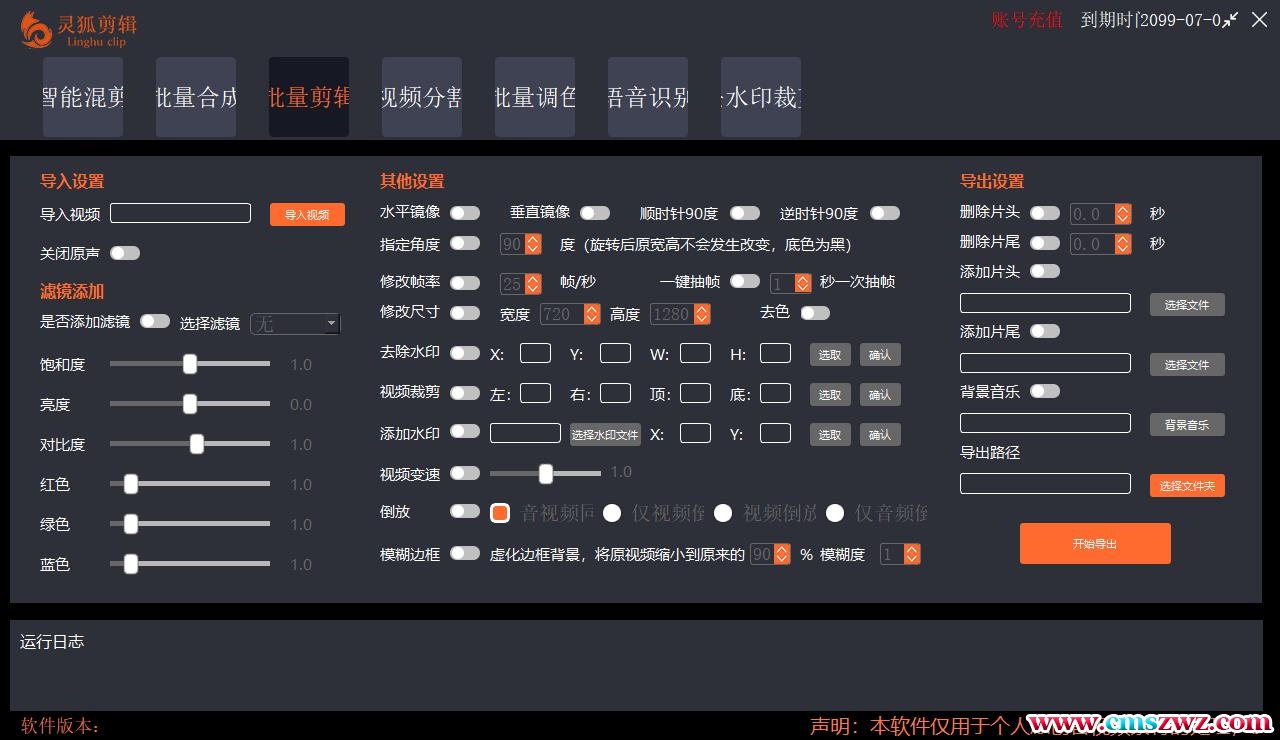Click the 修改帧率 spinner arrows

(x=533, y=284)
